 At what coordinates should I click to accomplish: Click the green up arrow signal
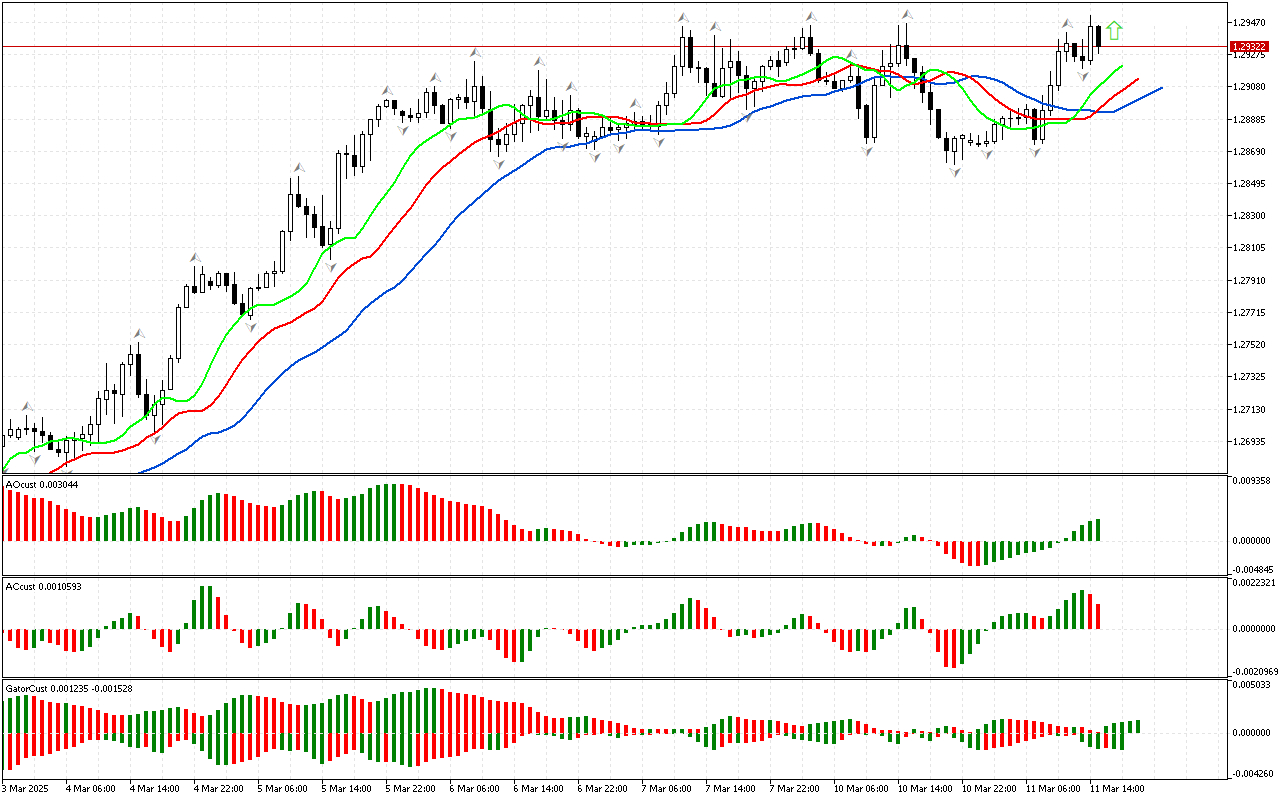[x=1114, y=31]
